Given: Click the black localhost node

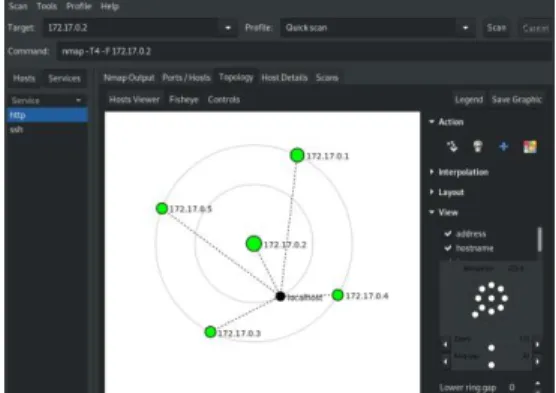Looking at the screenshot, I should pyautogui.click(x=280, y=296).
